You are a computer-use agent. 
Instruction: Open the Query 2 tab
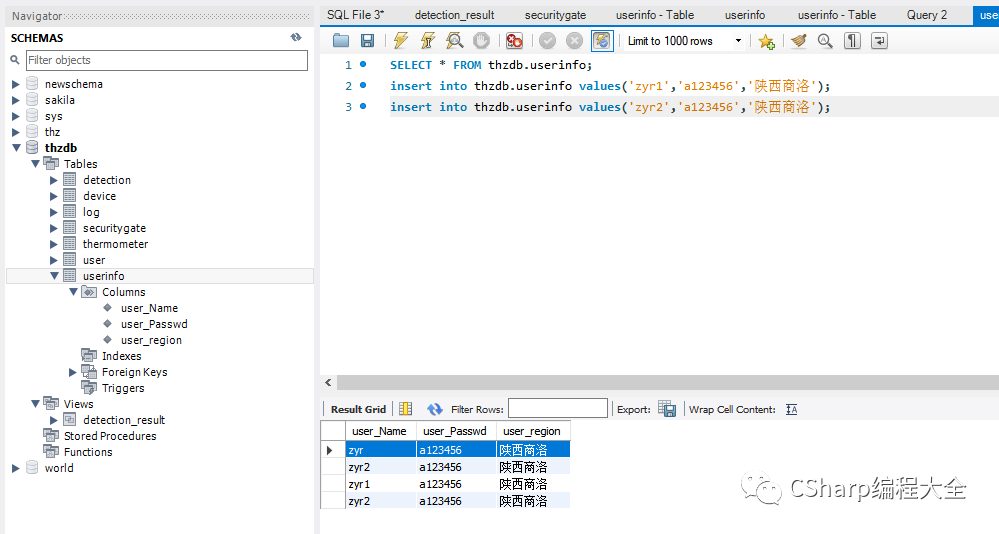click(927, 15)
